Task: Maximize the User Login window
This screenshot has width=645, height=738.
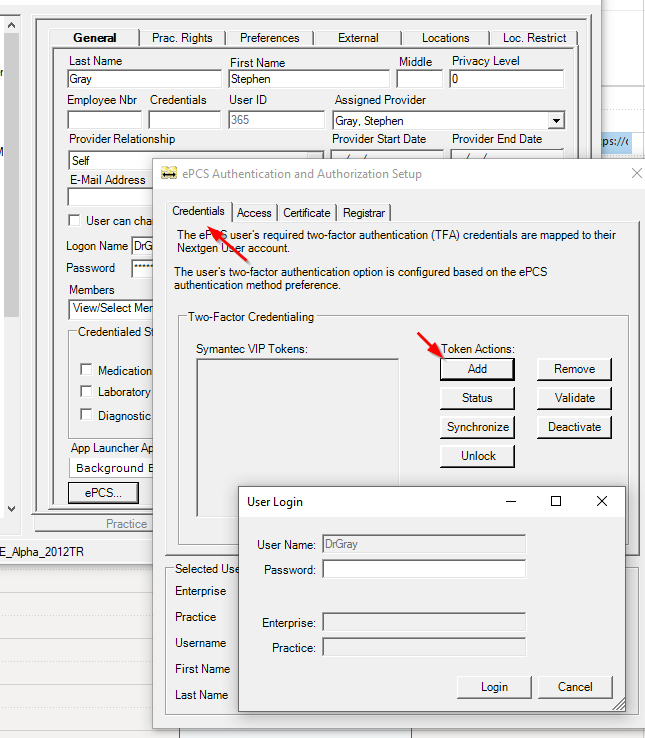Action: tap(556, 501)
